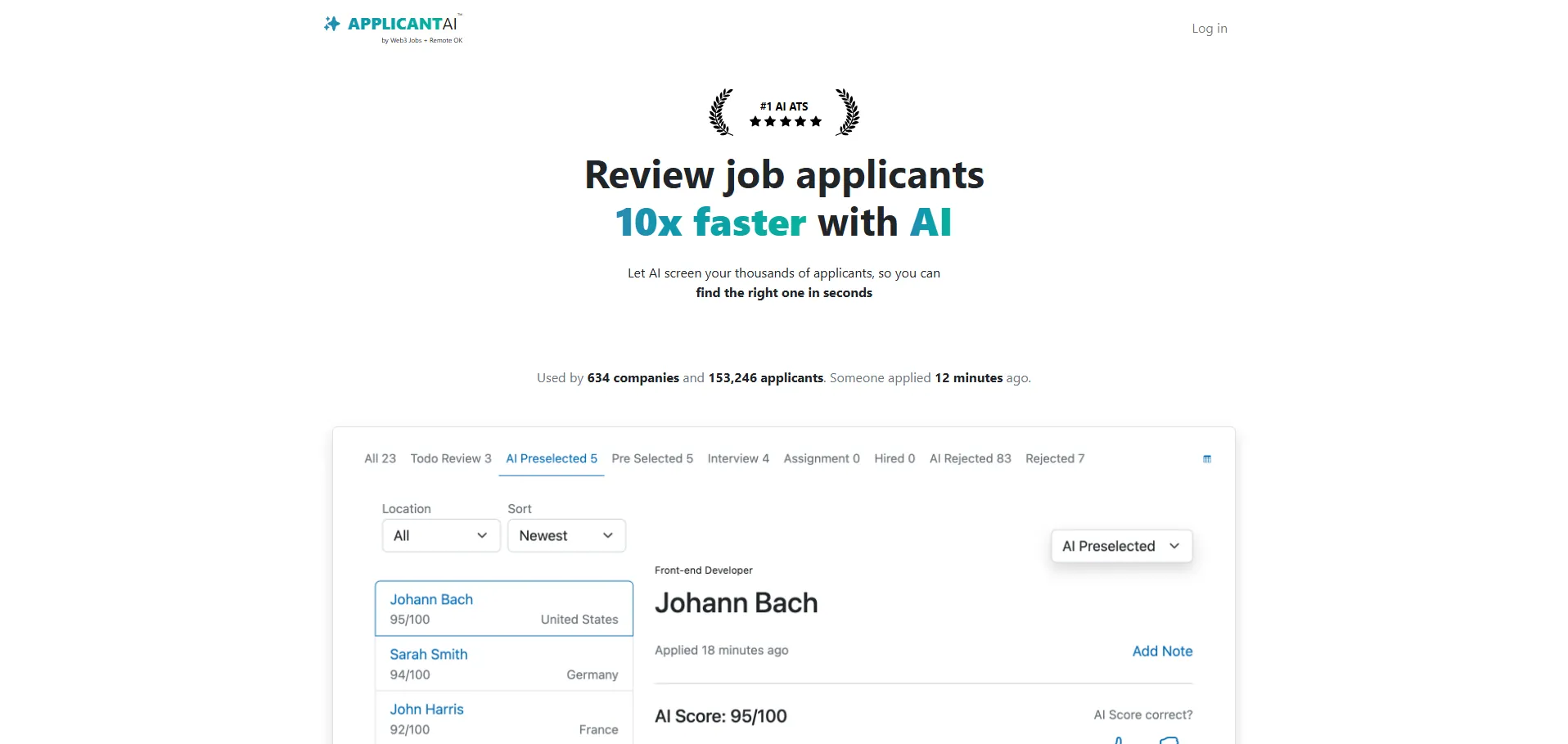
Task: Open the Rejected 7 tab
Action: (x=1055, y=458)
